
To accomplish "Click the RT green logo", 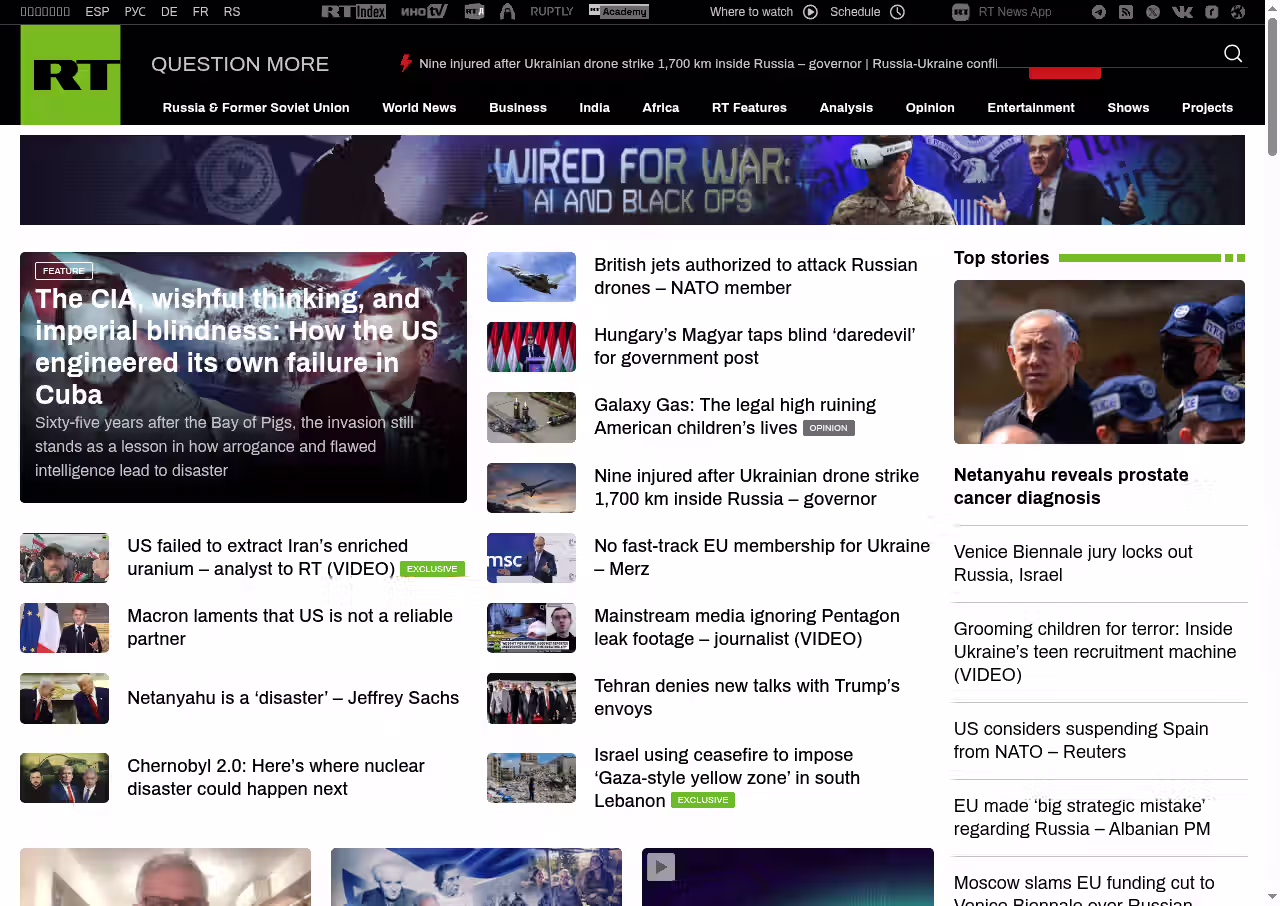I will [71, 75].
